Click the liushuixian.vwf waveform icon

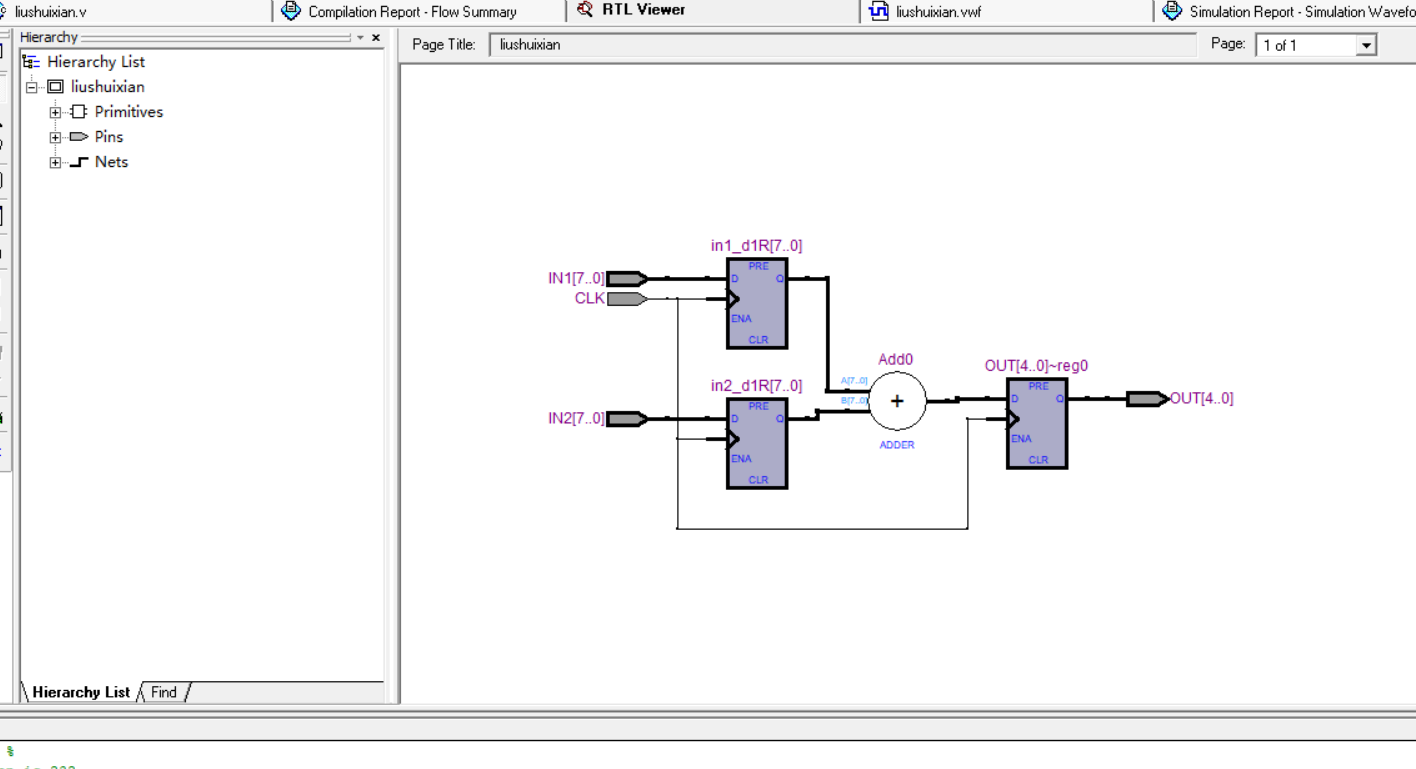(x=879, y=11)
